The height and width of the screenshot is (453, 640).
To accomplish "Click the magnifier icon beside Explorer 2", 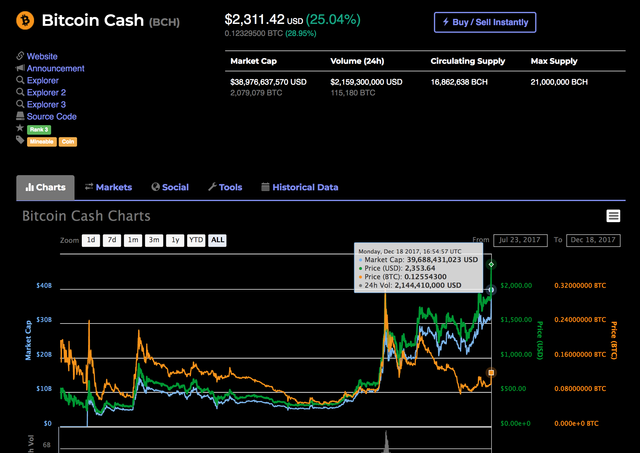I will point(20,92).
